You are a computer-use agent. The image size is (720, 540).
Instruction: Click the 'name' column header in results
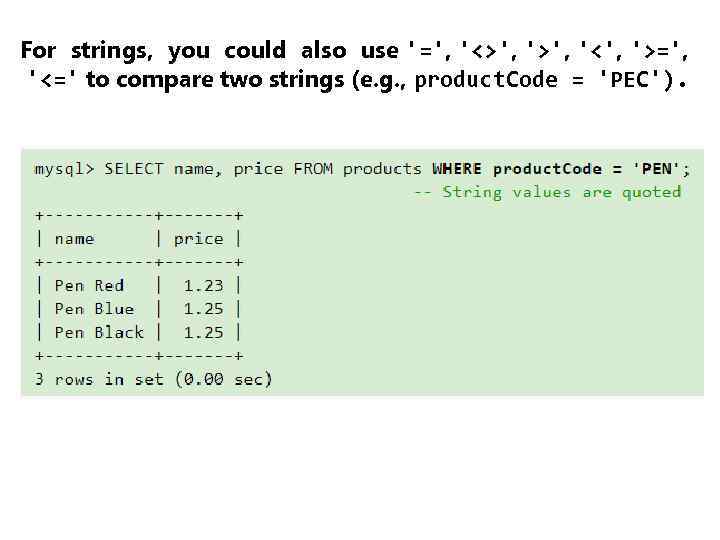(75, 239)
